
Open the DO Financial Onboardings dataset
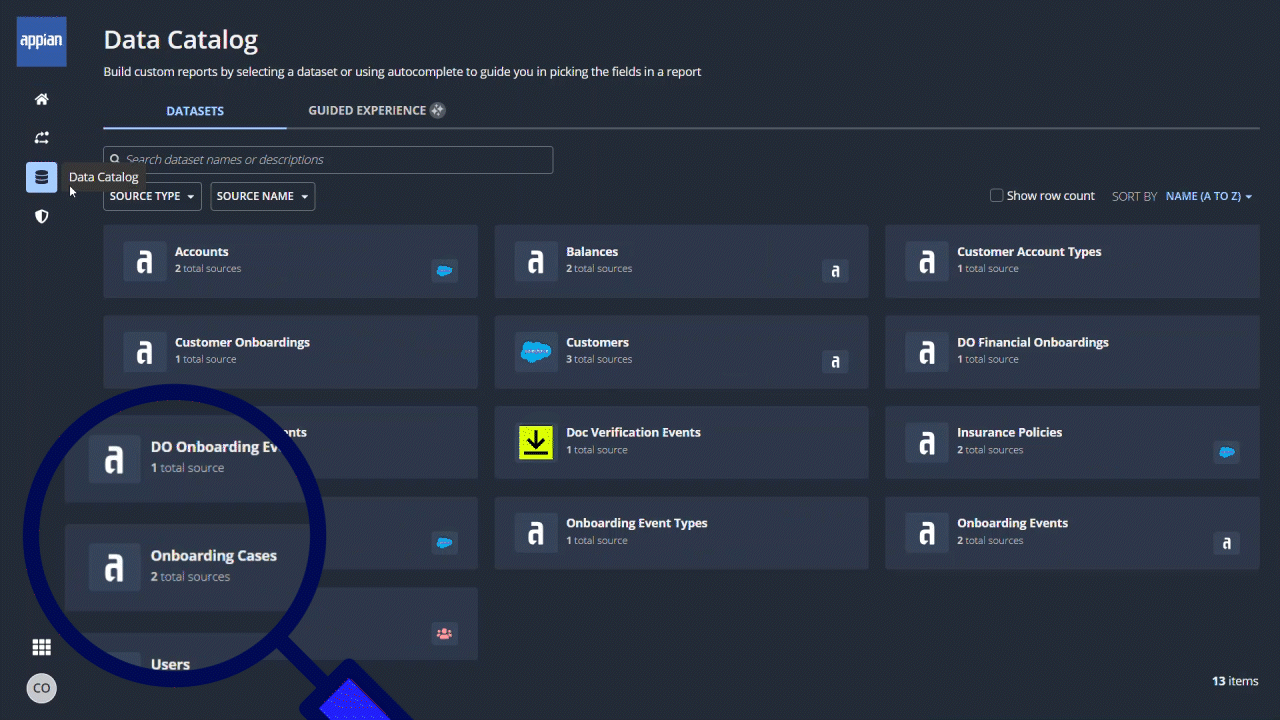coord(1072,352)
